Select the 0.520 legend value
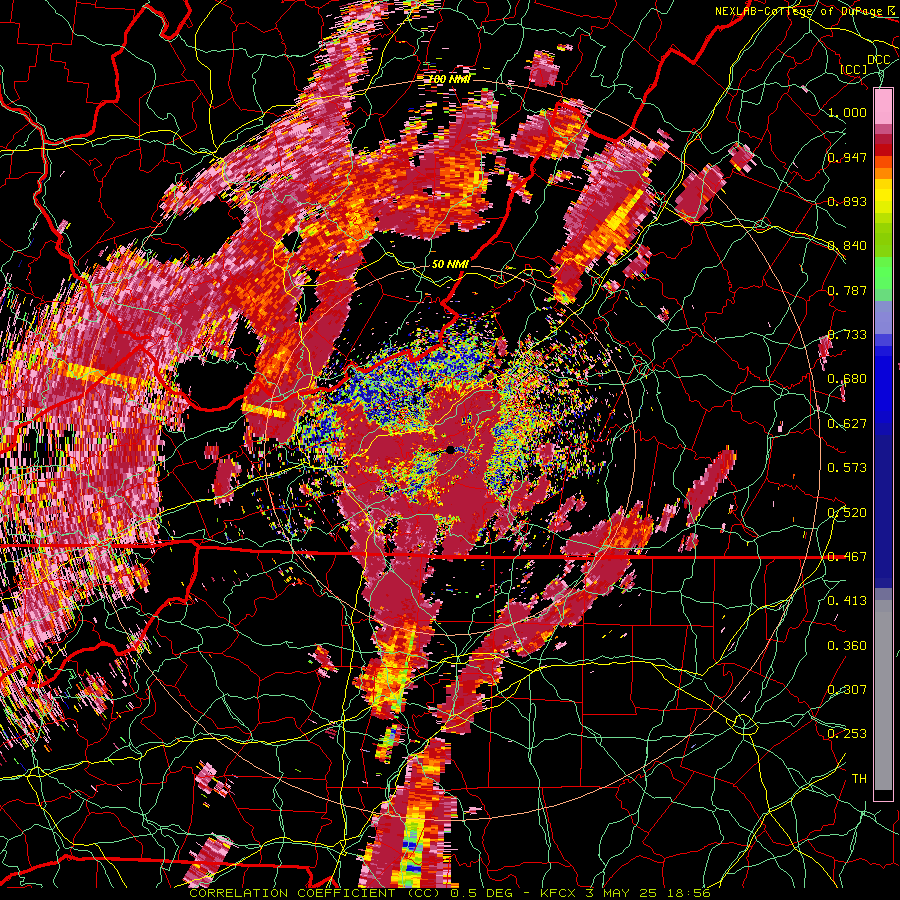The height and width of the screenshot is (900, 900). (847, 513)
